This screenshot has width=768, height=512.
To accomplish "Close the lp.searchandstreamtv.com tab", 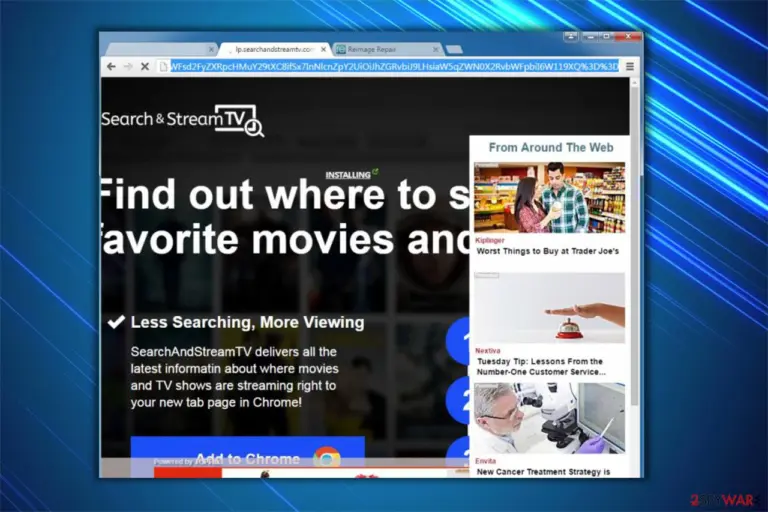I will [x=323, y=49].
